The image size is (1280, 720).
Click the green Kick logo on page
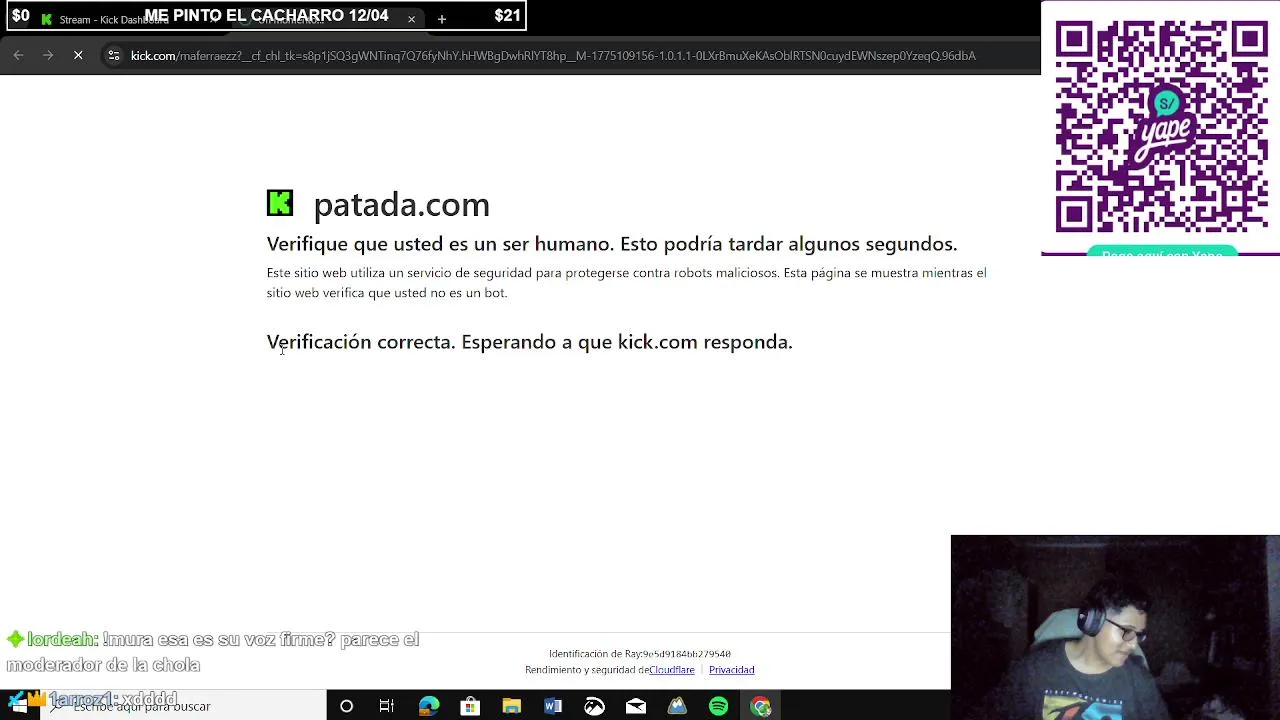coord(280,203)
